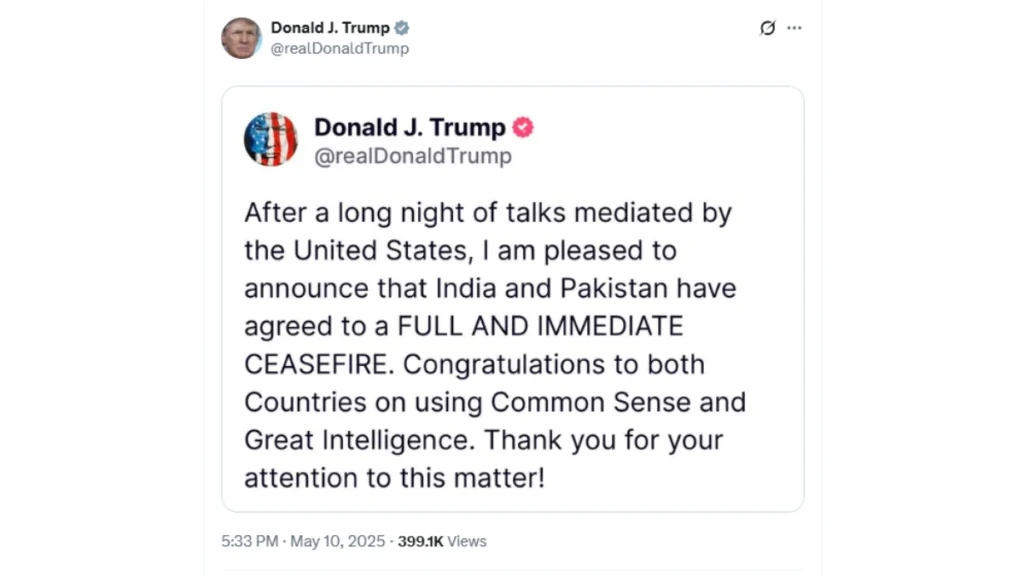Viewport: 1024px width, 576px height.
Task: Click the word Views after the count
Action: click(467, 541)
